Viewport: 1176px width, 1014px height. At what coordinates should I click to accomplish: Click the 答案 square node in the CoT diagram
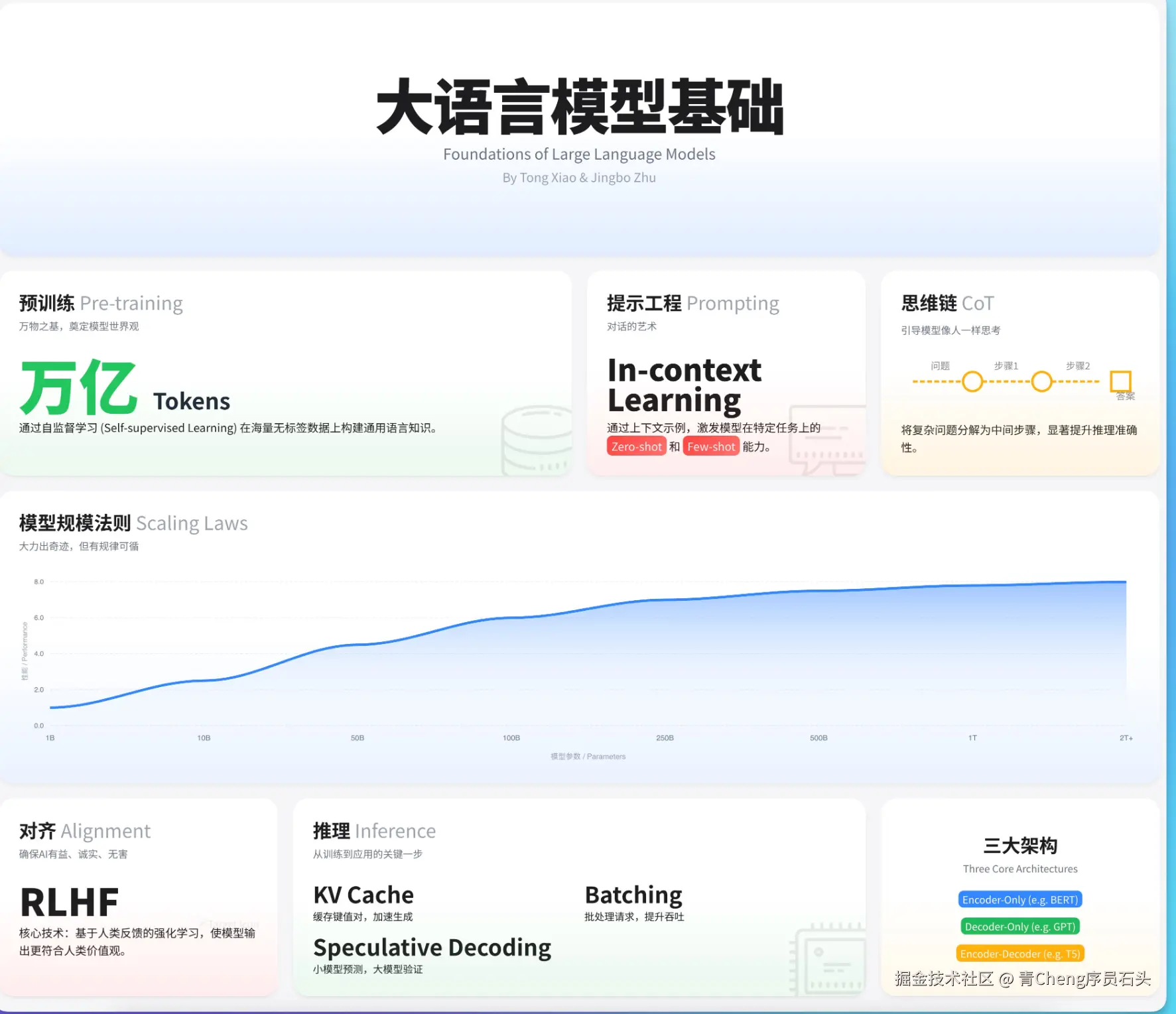(x=1121, y=381)
